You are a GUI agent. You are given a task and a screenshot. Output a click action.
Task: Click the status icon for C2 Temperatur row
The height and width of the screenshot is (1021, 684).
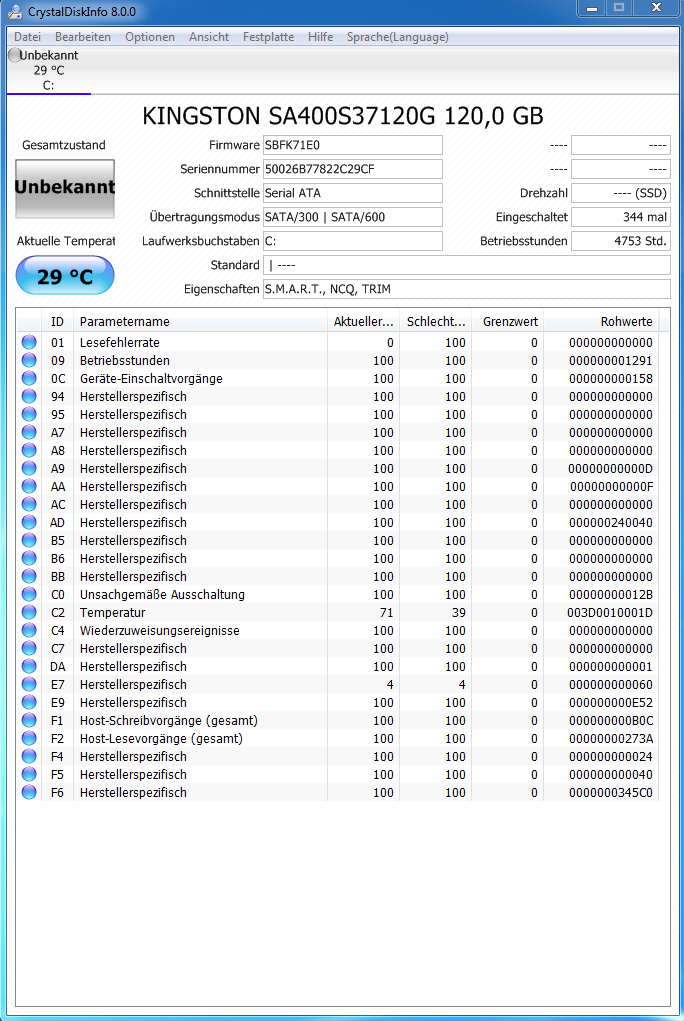(x=29, y=613)
